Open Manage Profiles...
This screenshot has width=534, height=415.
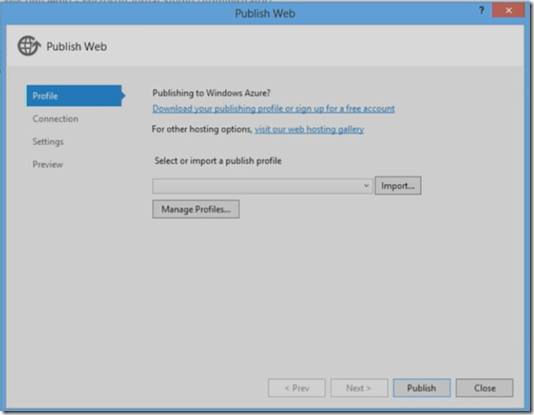pyautogui.click(x=196, y=209)
